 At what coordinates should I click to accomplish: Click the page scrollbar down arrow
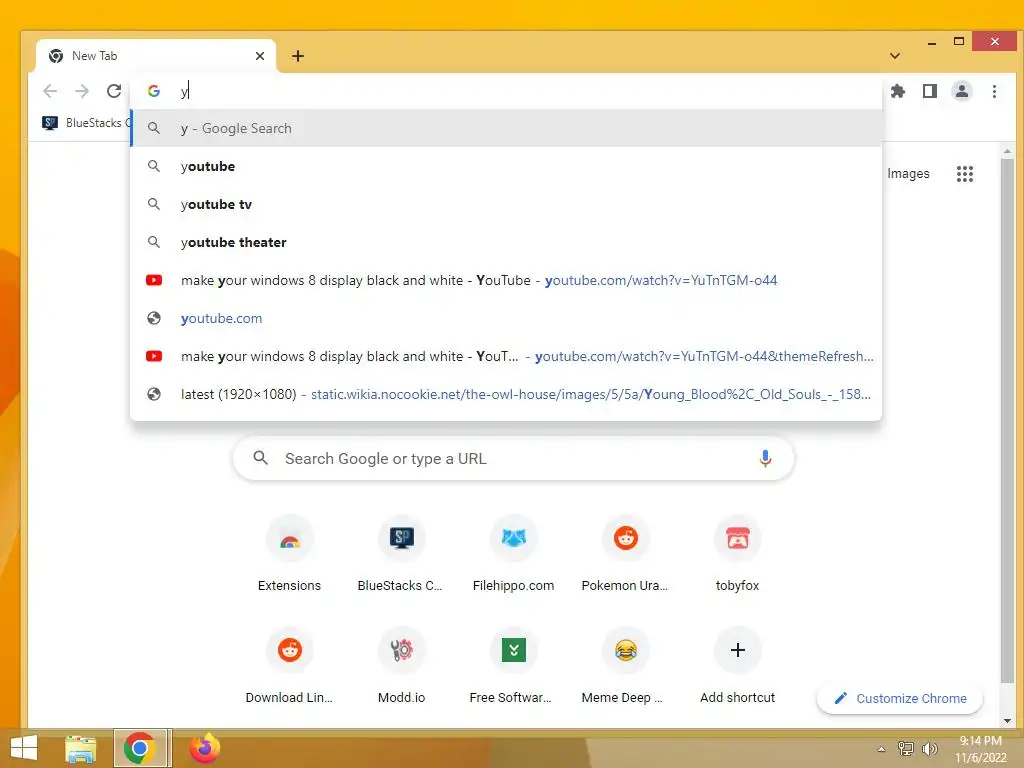(x=1007, y=721)
